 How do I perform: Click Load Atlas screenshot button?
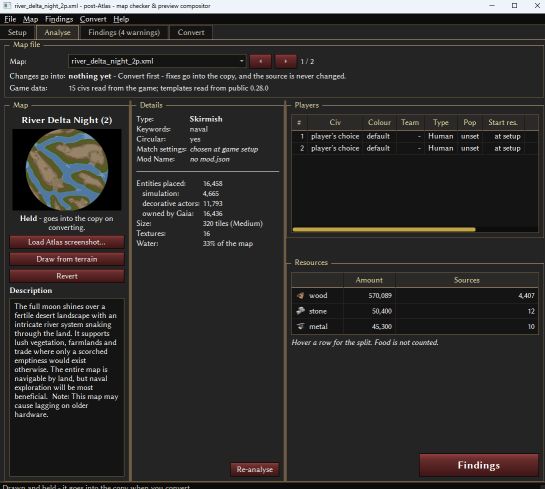click(x=67, y=242)
